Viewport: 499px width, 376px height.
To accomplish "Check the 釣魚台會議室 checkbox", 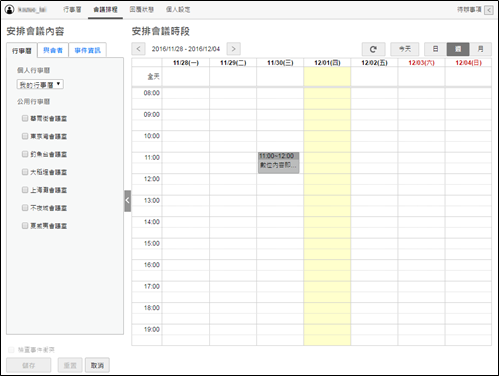I will (x=25, y=154).
